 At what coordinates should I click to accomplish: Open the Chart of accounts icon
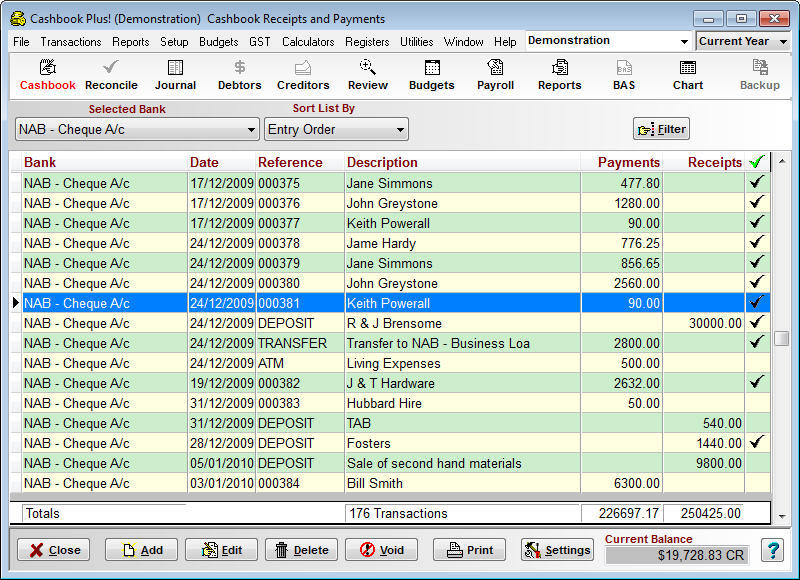688,75
